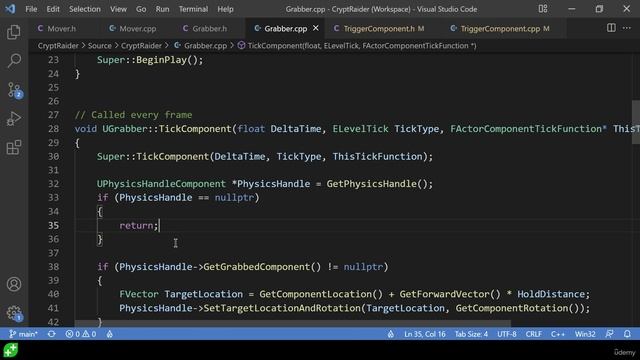Screen dimensions: 640x360
Task: Open the Search view in activity bar
Action: click(x=14, y=61)
